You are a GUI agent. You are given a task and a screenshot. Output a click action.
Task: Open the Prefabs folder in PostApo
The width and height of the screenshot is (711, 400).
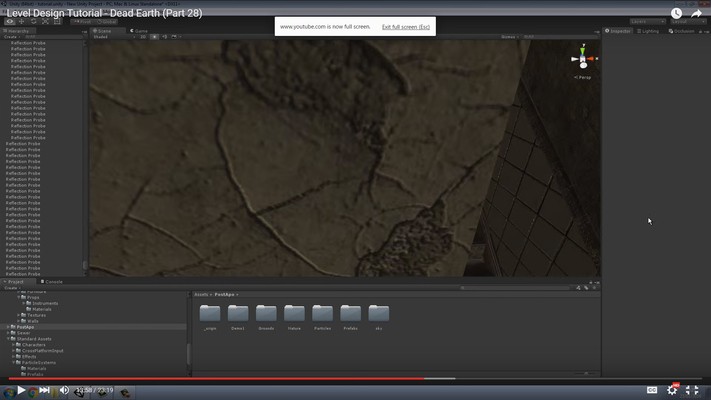[x=351, y=313]
